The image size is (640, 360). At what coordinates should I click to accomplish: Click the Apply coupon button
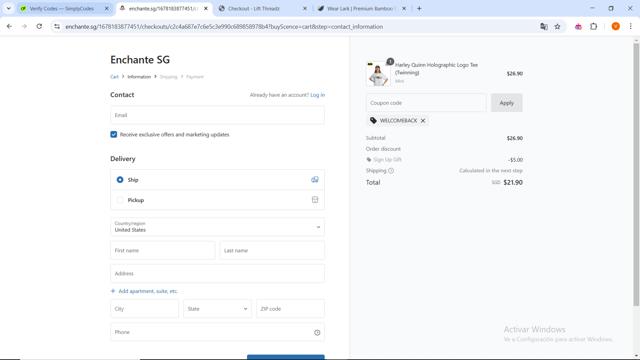pyautogui.click(x=507, y=103)
